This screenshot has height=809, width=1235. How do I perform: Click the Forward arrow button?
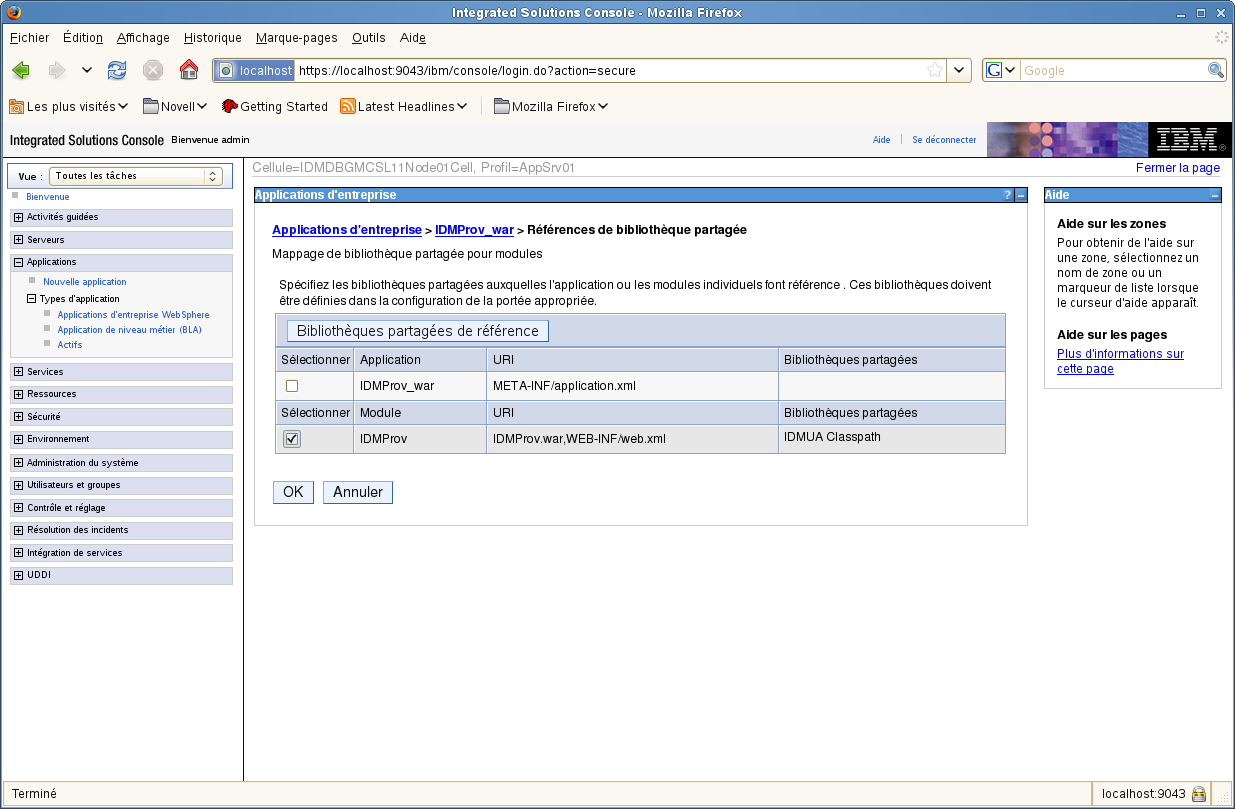[57, 70]
